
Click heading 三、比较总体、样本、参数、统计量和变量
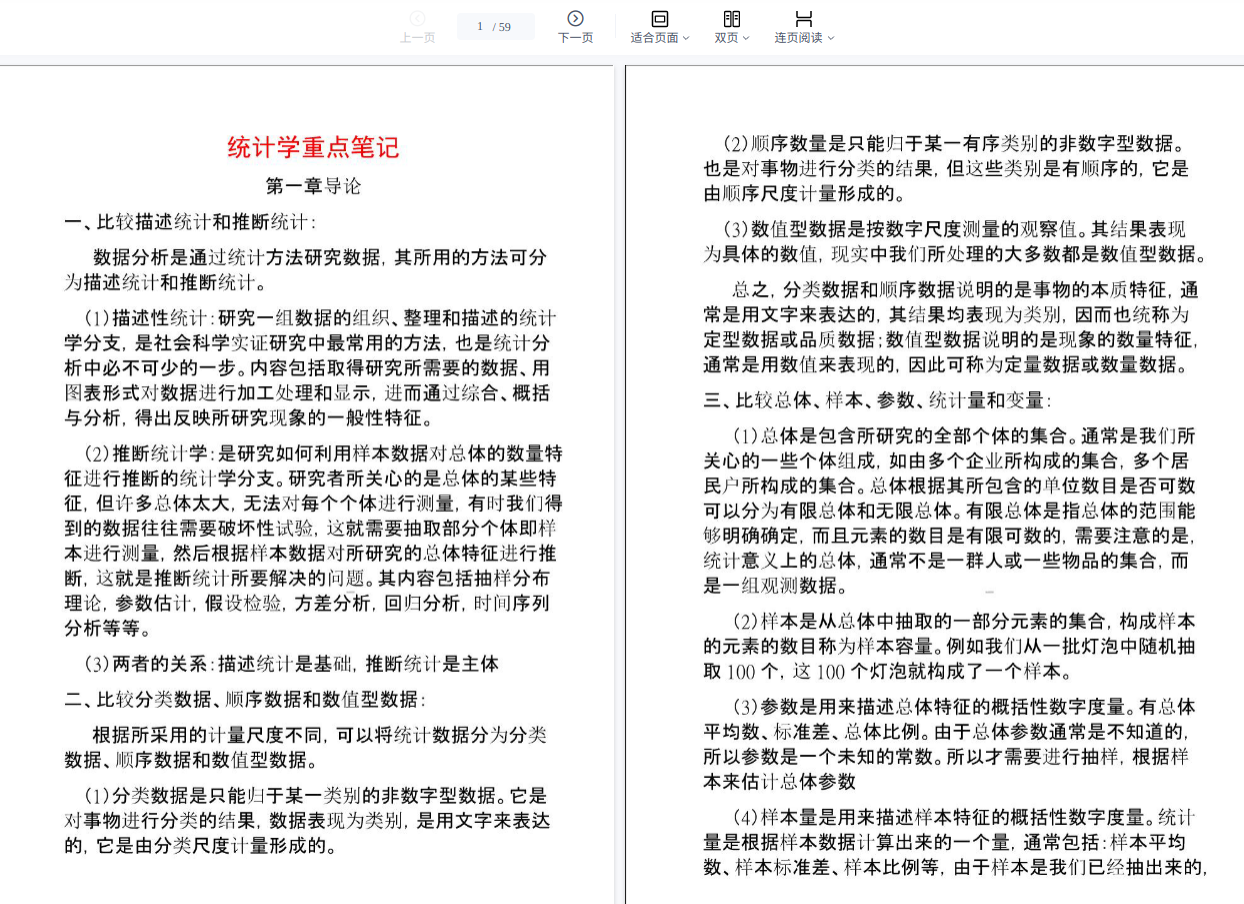(877, 400)
